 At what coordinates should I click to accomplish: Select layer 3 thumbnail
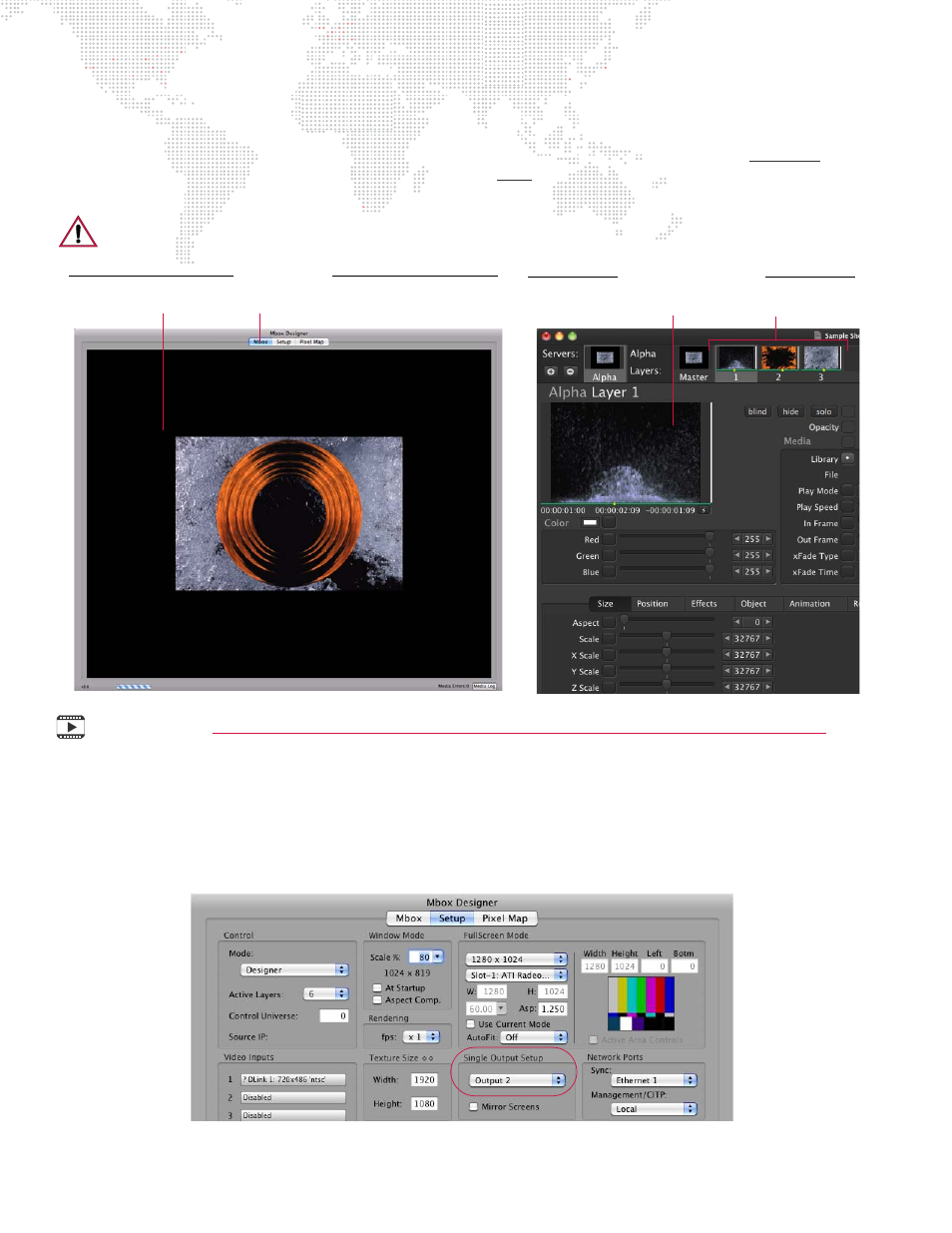[821, 358]
